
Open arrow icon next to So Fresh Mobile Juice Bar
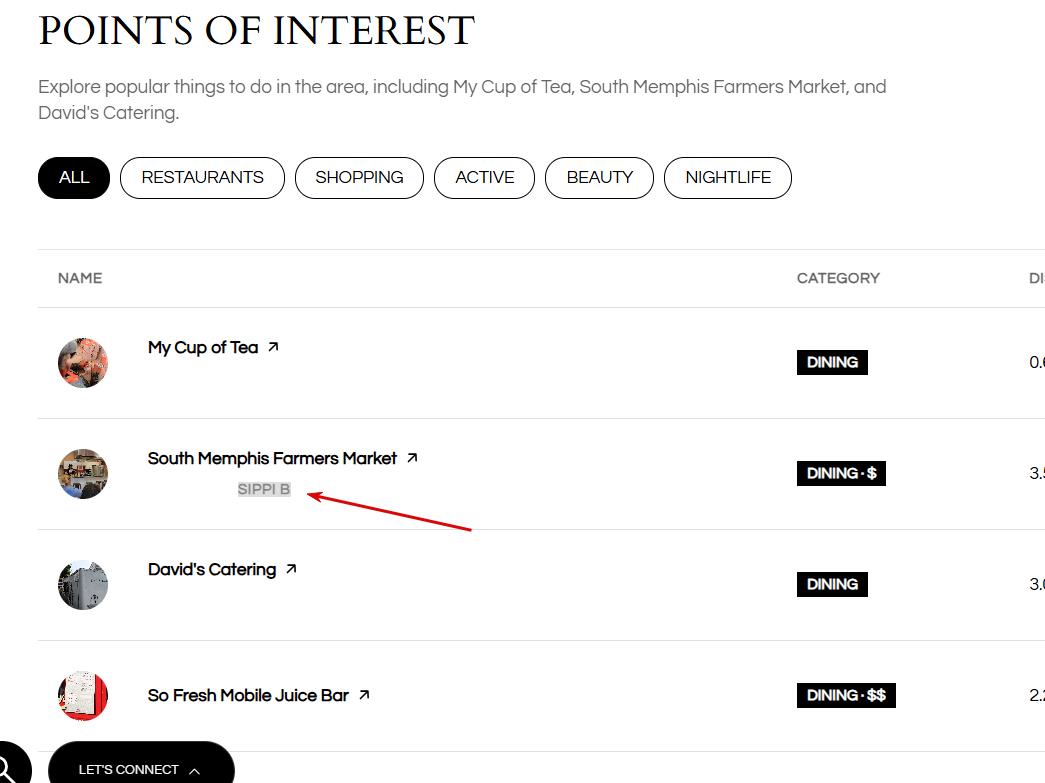(364, 695)
